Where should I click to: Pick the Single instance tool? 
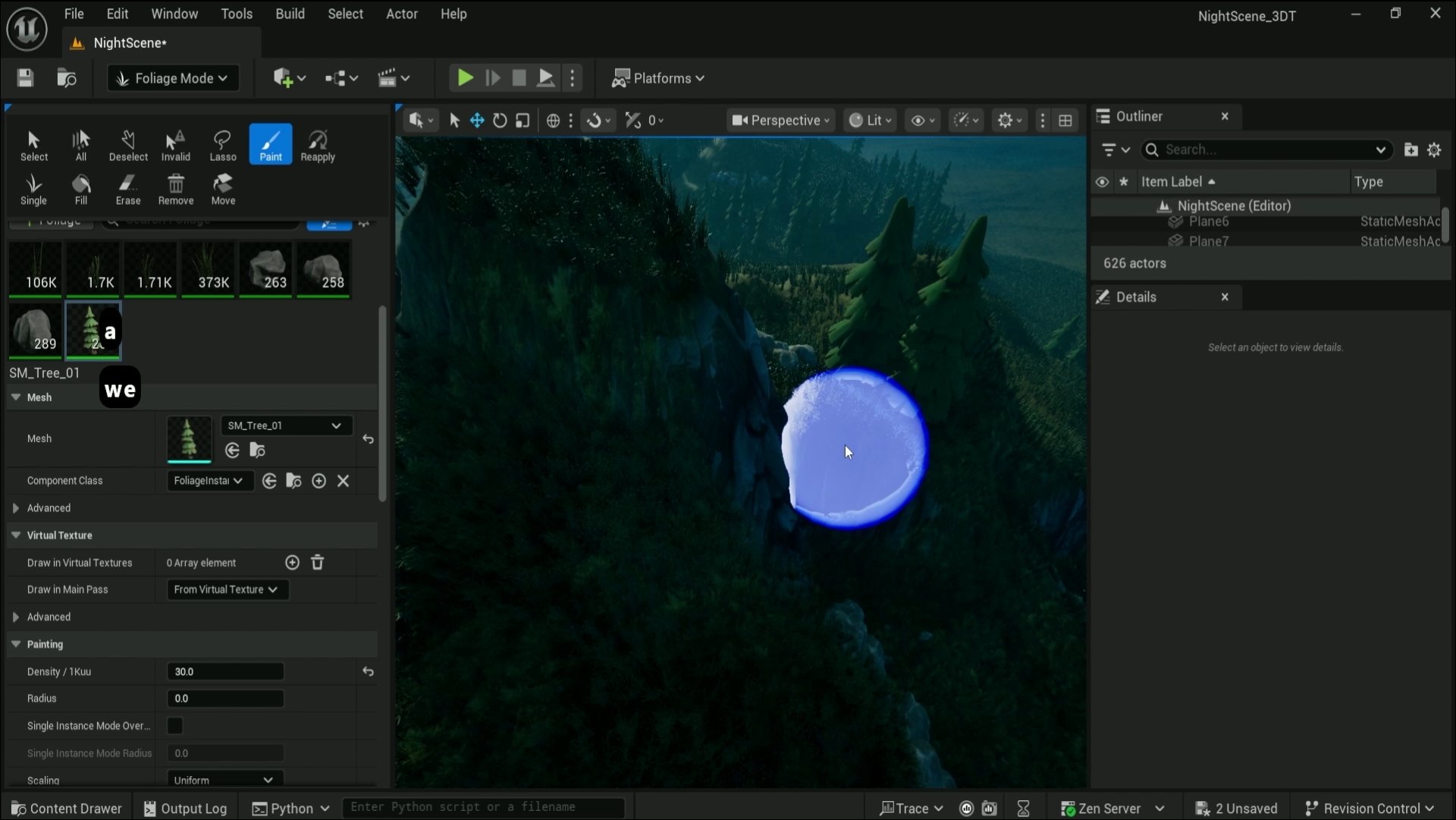(x=33, y=189)
